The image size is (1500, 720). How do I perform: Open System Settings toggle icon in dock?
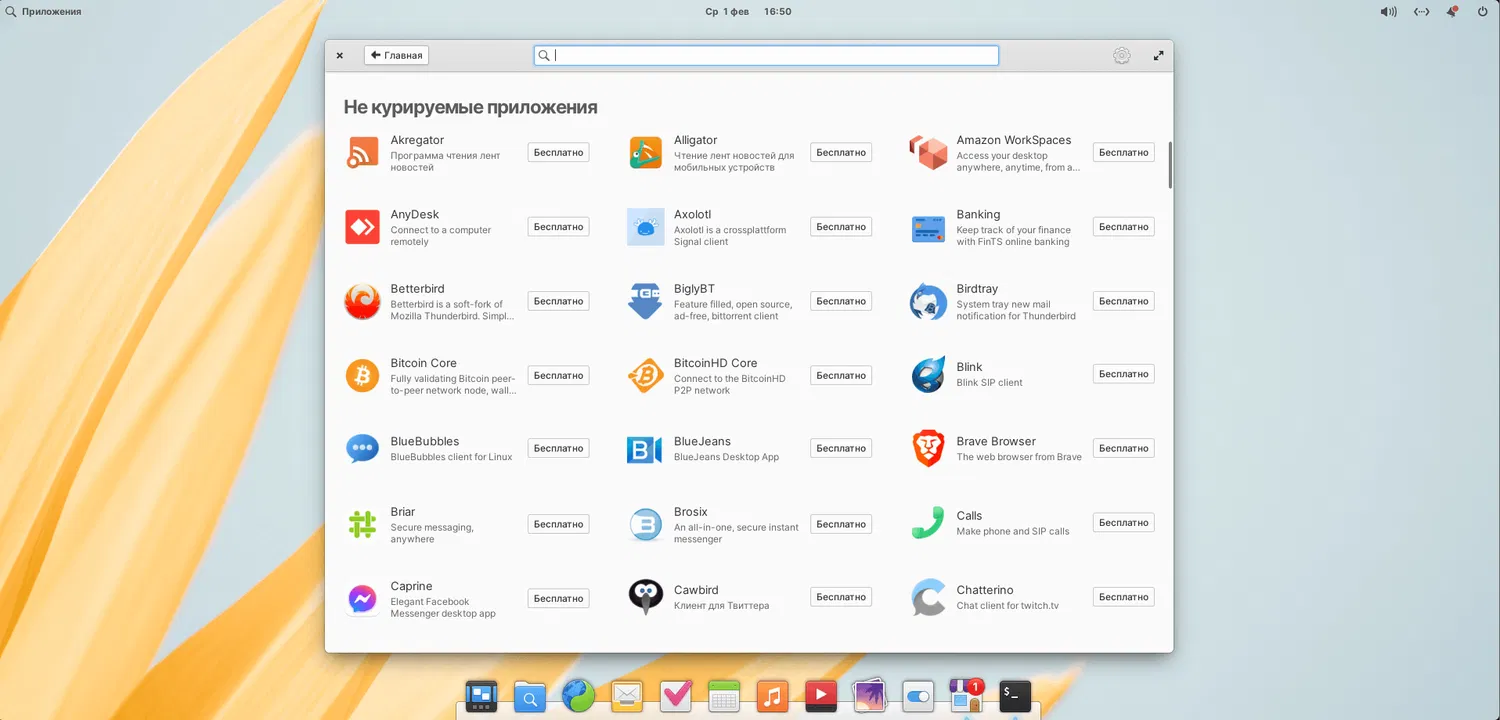(918, 695)
